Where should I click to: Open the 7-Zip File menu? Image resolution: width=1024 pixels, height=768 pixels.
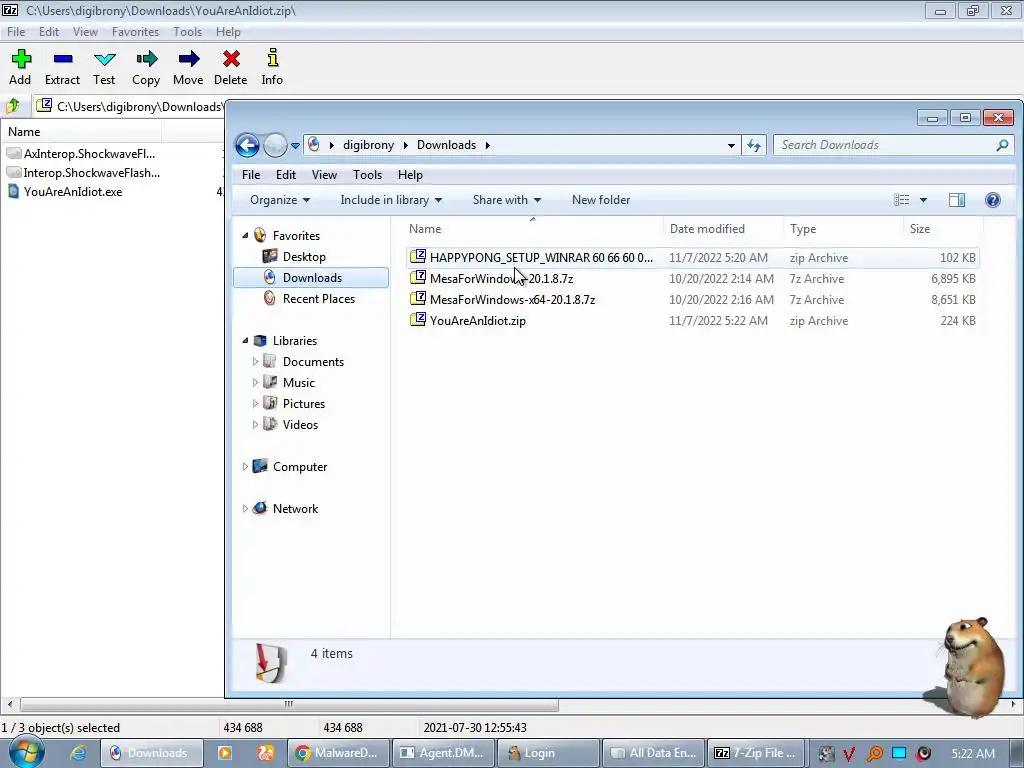[16, 31]
